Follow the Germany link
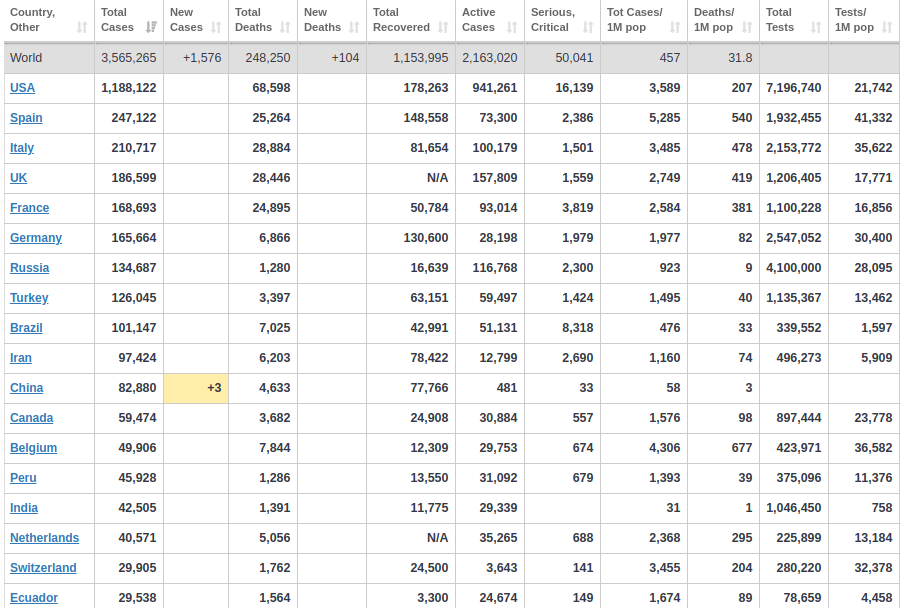 point(36,238)
